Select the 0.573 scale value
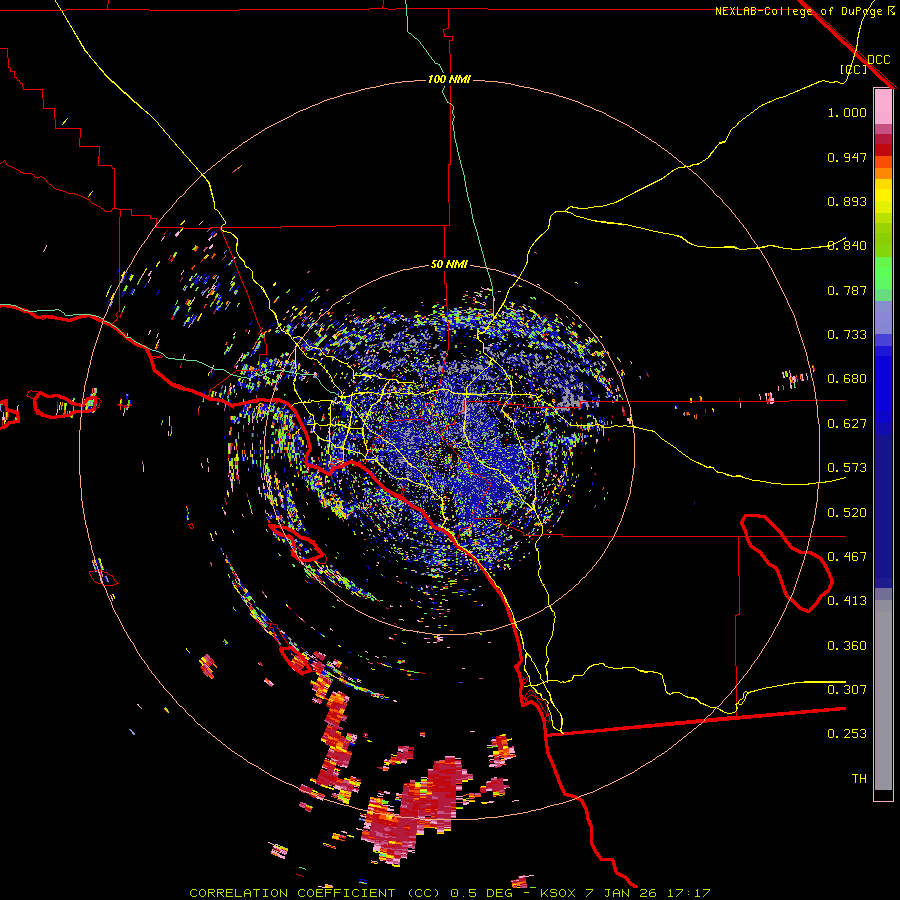The height and width of the screenshot is (900, 900). tap(847, 468)
